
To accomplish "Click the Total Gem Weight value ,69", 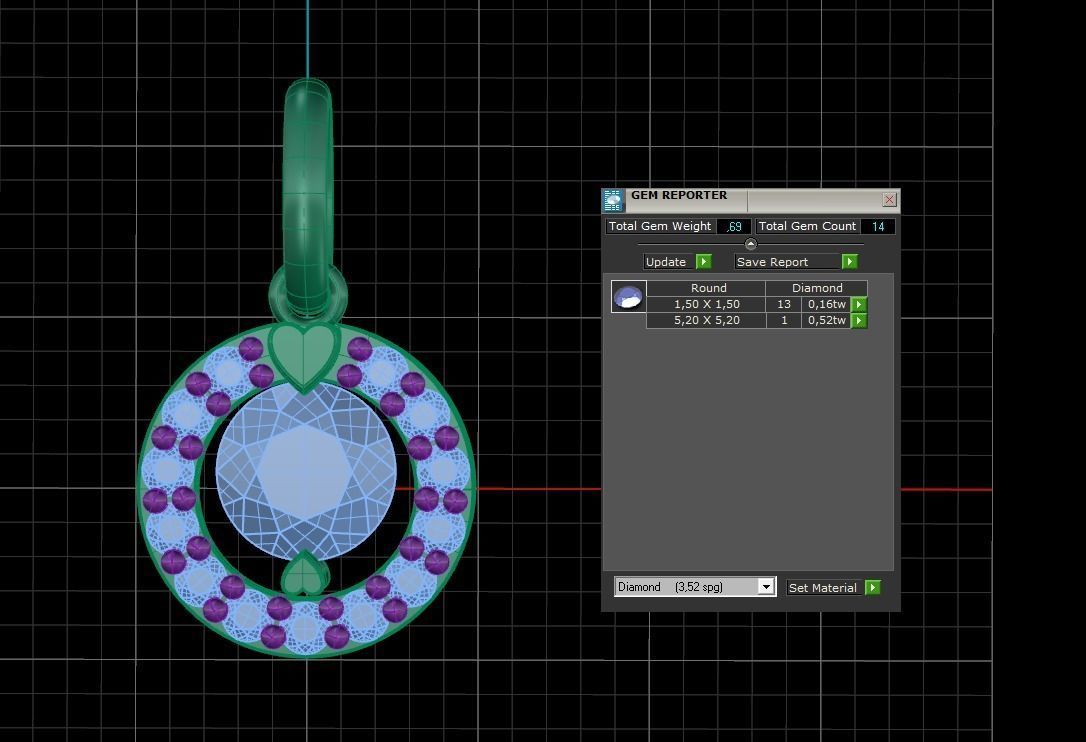I will tap(734, 227).
